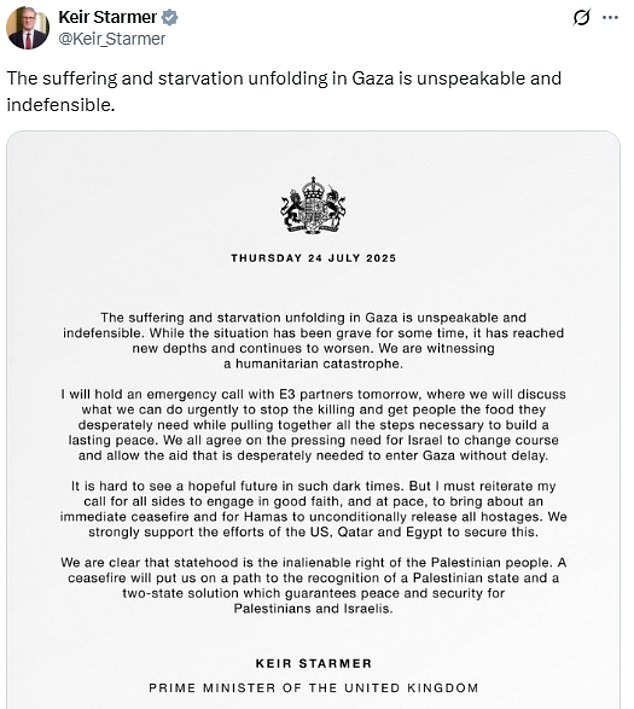Click the "a humanitarian catastrophe." line
The height and width of the screenshot is (709, 634).
pos(313,364)
